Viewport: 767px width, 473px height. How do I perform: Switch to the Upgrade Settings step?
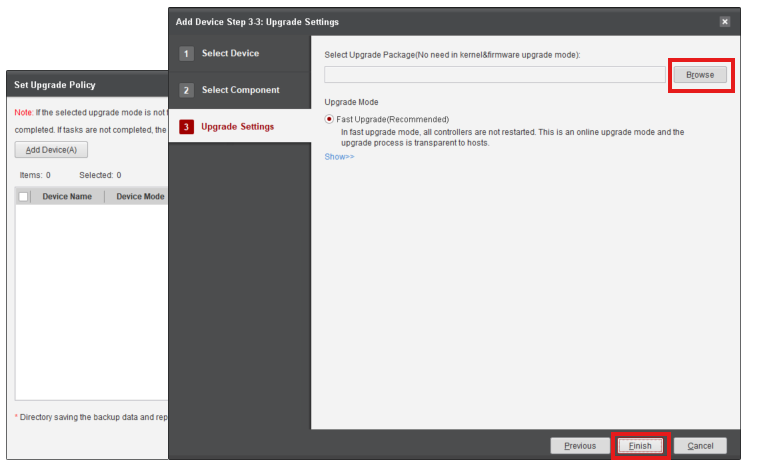(x=238, y=127)
